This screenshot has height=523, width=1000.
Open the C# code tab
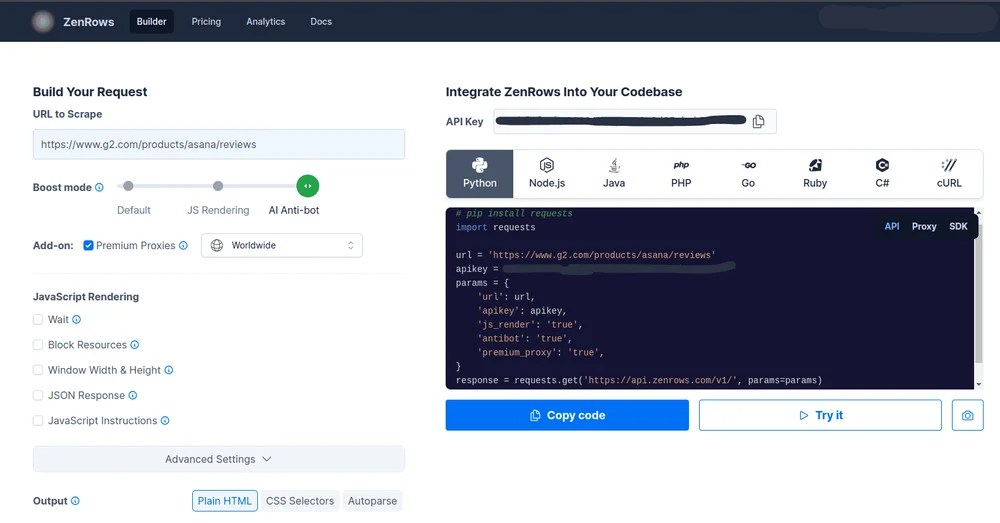pyautogui.click(x=882, y=173)
